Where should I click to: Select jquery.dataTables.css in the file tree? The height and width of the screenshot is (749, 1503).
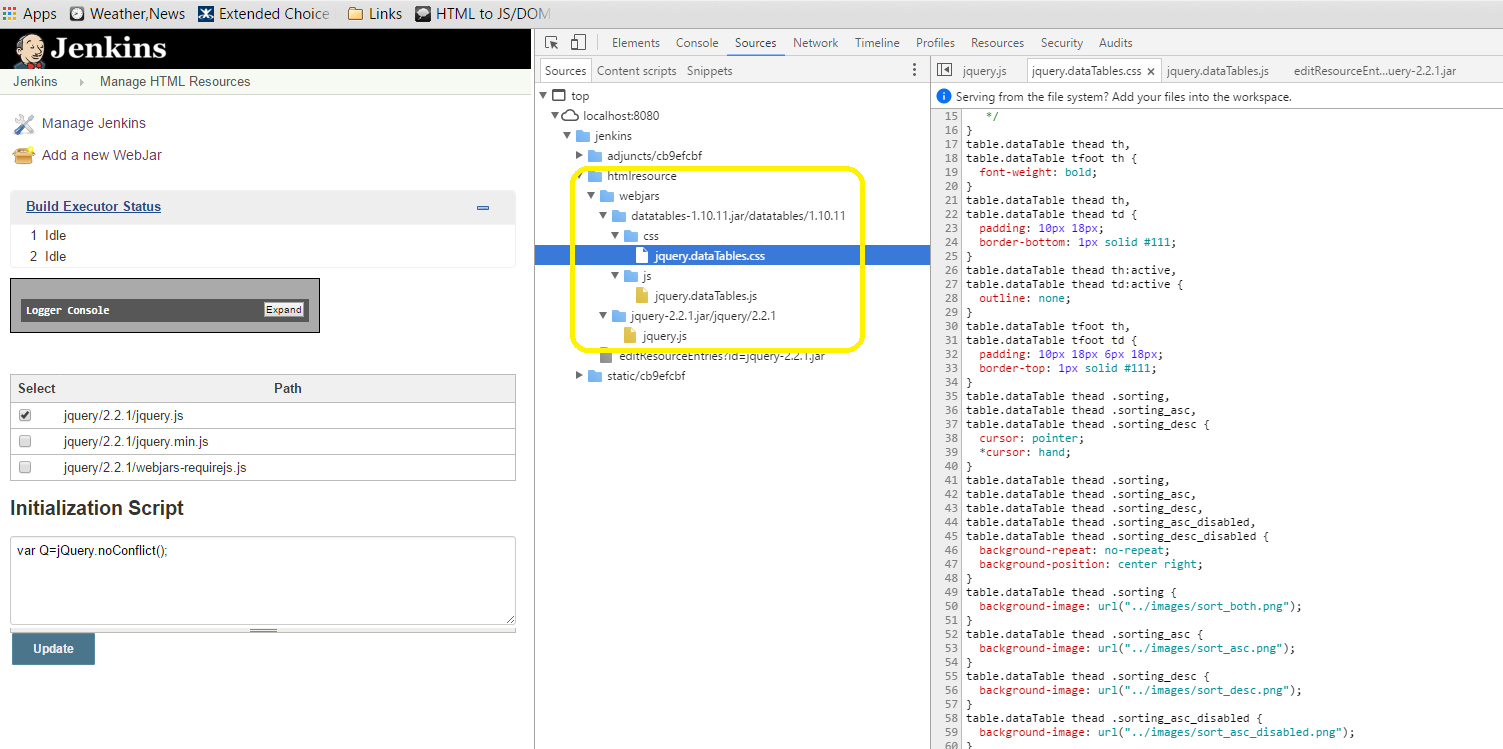(732, 256)
